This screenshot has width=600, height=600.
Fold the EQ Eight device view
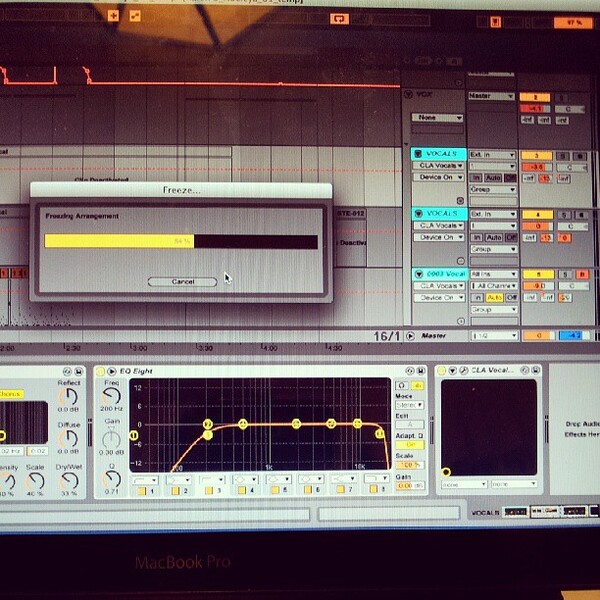tap(112, 371)
